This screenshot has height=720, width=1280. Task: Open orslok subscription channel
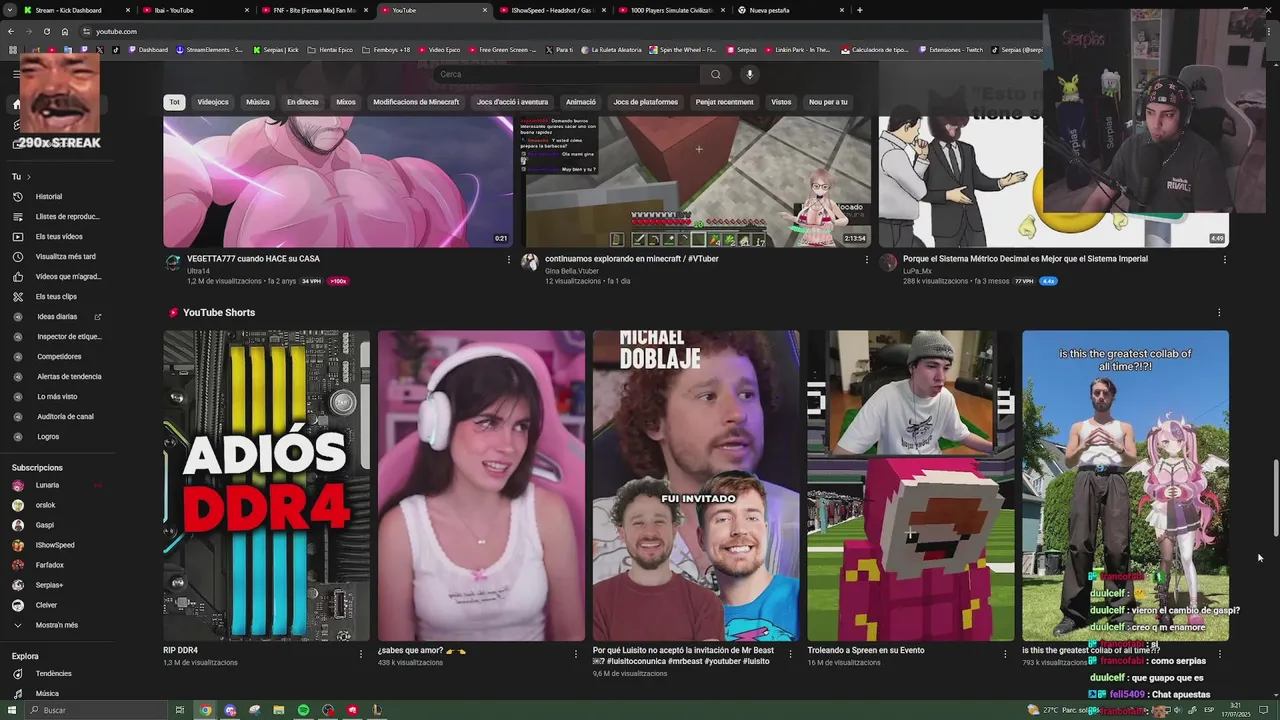point(45,505)
